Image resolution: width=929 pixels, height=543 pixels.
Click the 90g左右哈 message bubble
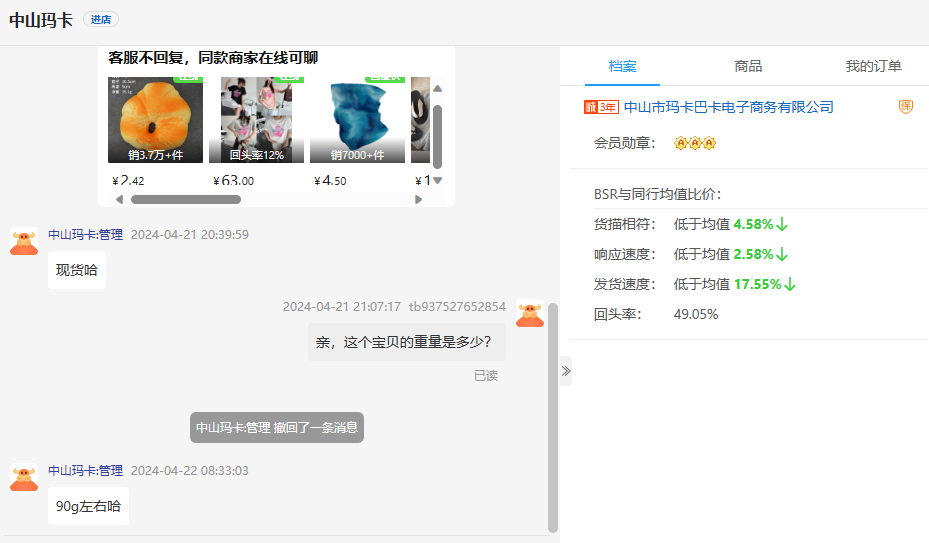tap(88, 506)
